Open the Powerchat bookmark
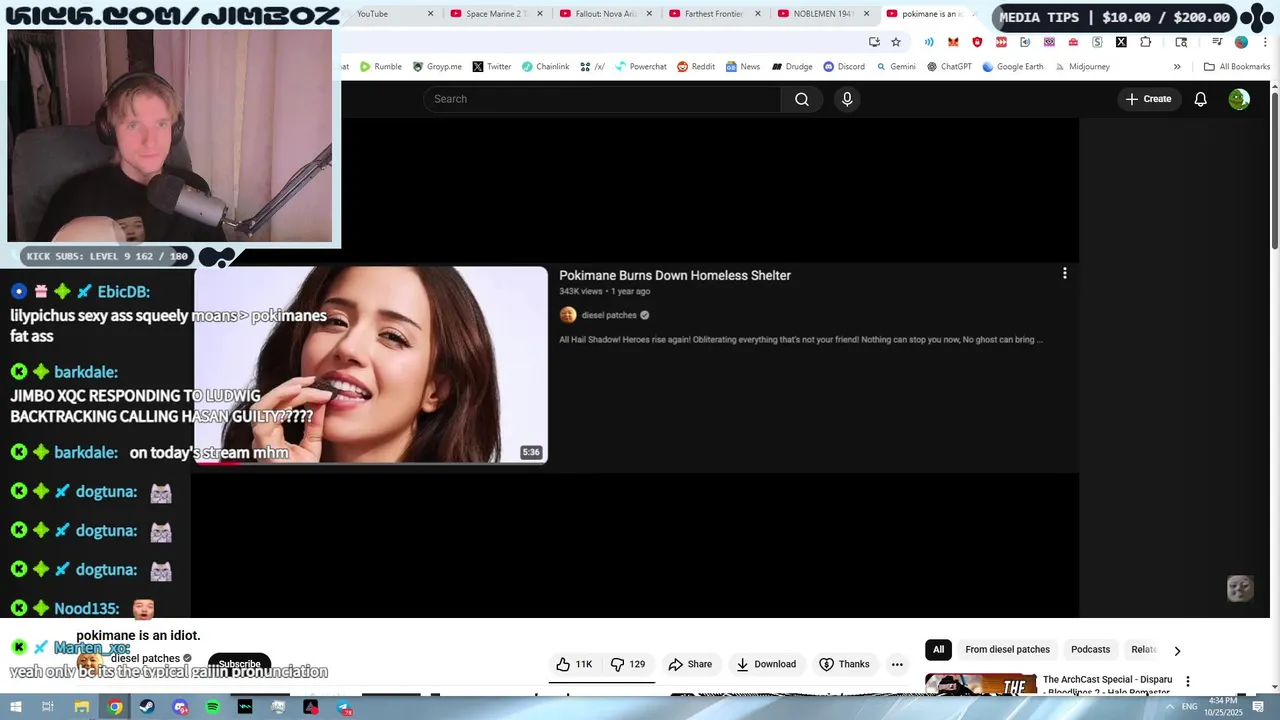Image resolution: width=1280 pixels, height=720 pixels. point(640,67)
